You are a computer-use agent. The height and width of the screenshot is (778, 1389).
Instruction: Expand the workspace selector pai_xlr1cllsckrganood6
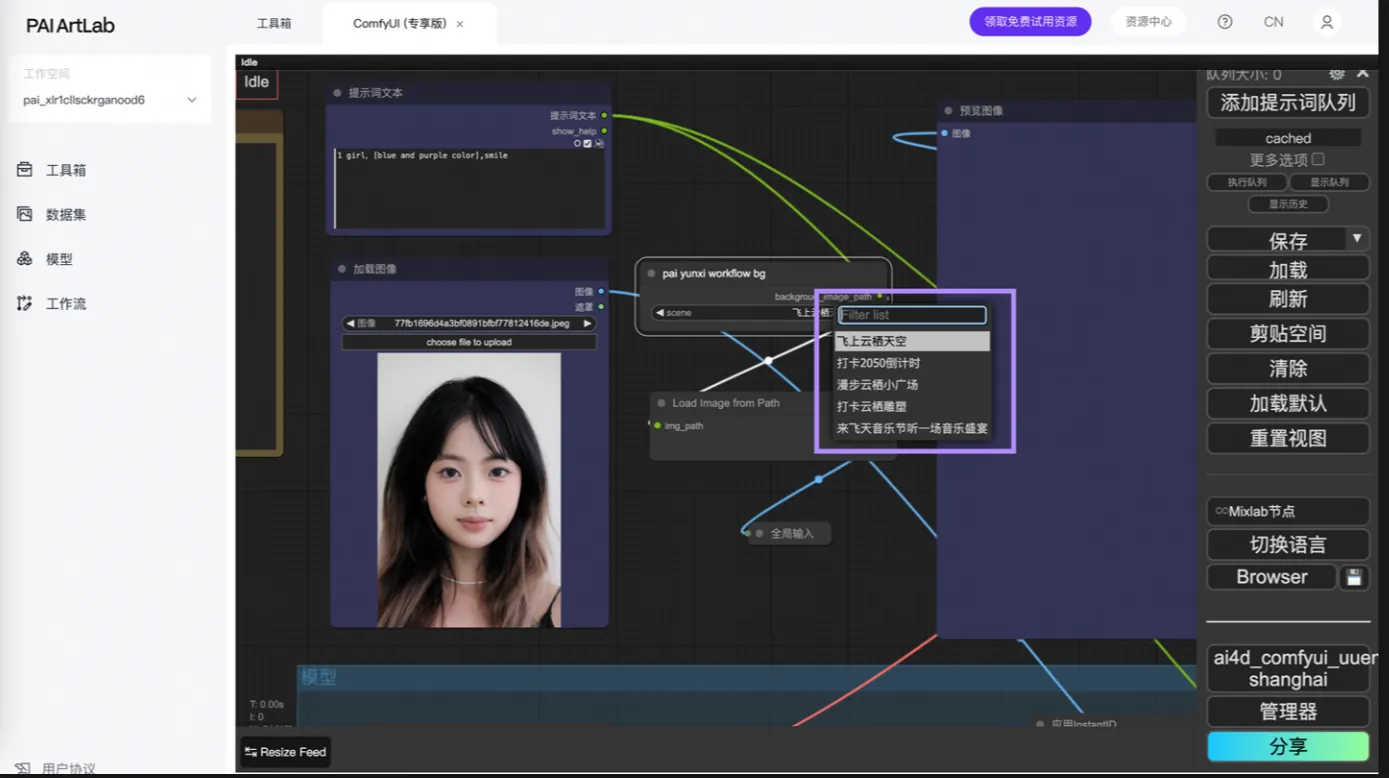click(x=110, y=100)
